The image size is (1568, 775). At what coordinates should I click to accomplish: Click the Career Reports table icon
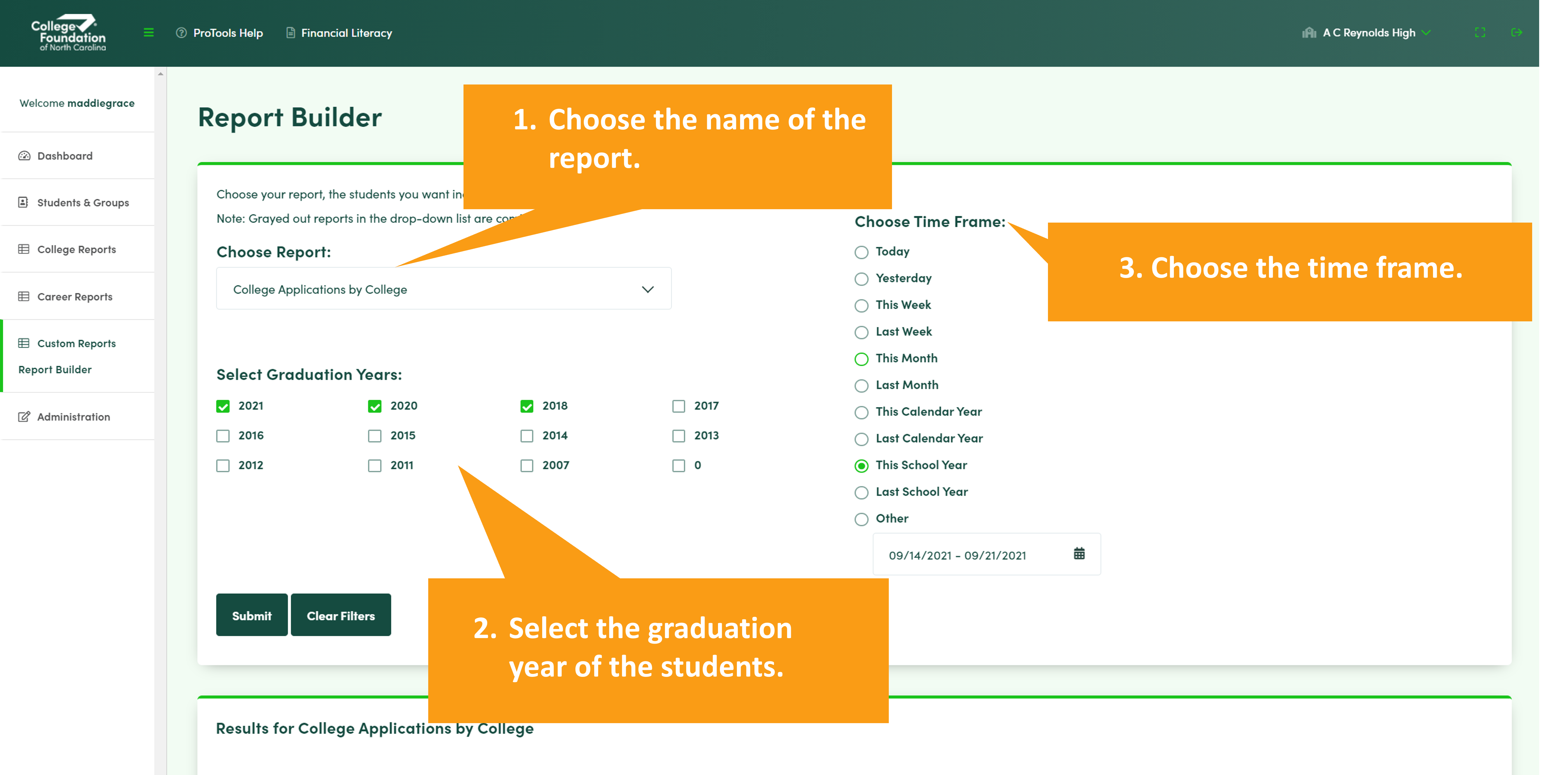(x=24, y=297)
